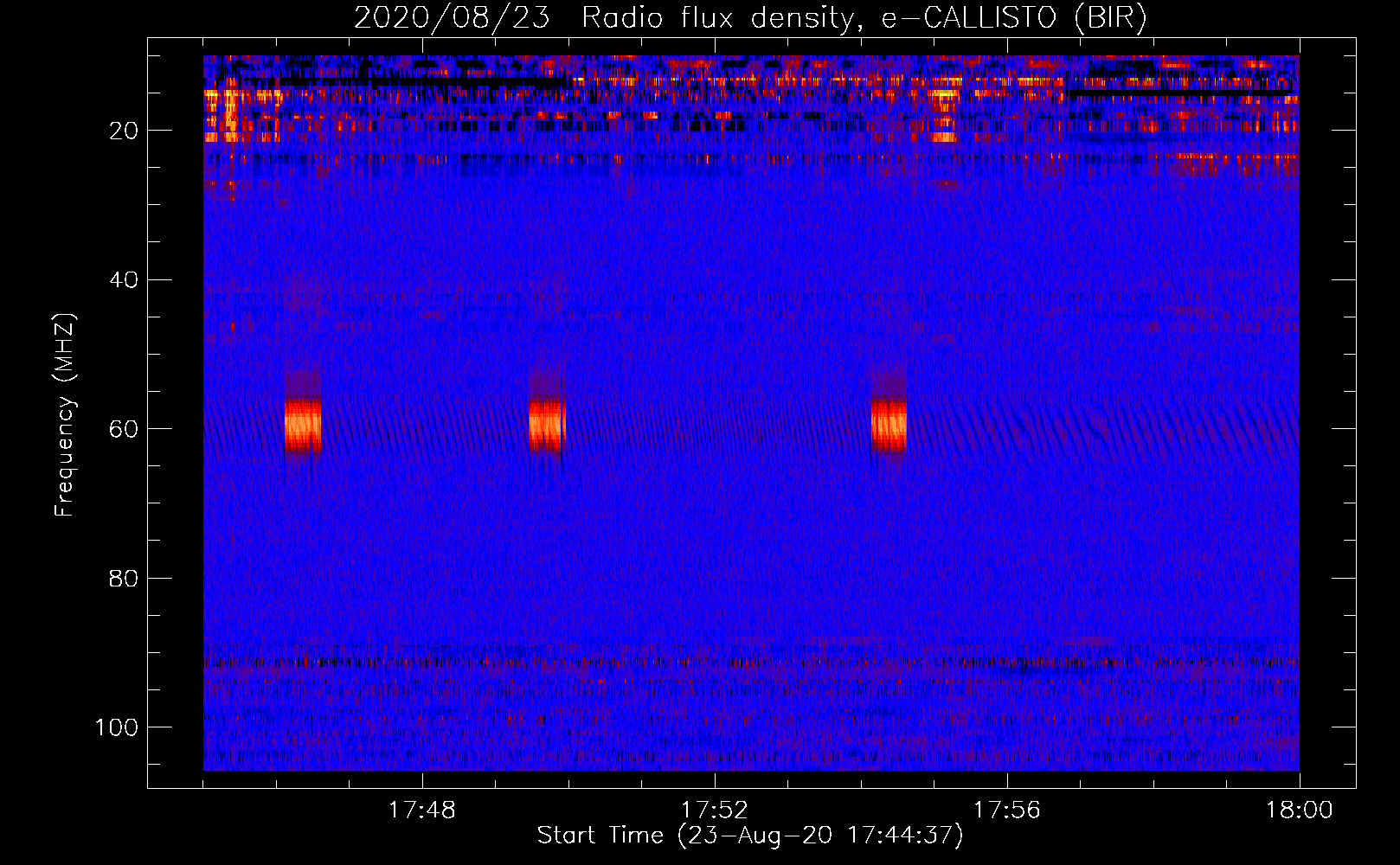Click the 80 MHz frequency tick label
Viewport: 1400px width, 865px height.
[x=124, y=578]
